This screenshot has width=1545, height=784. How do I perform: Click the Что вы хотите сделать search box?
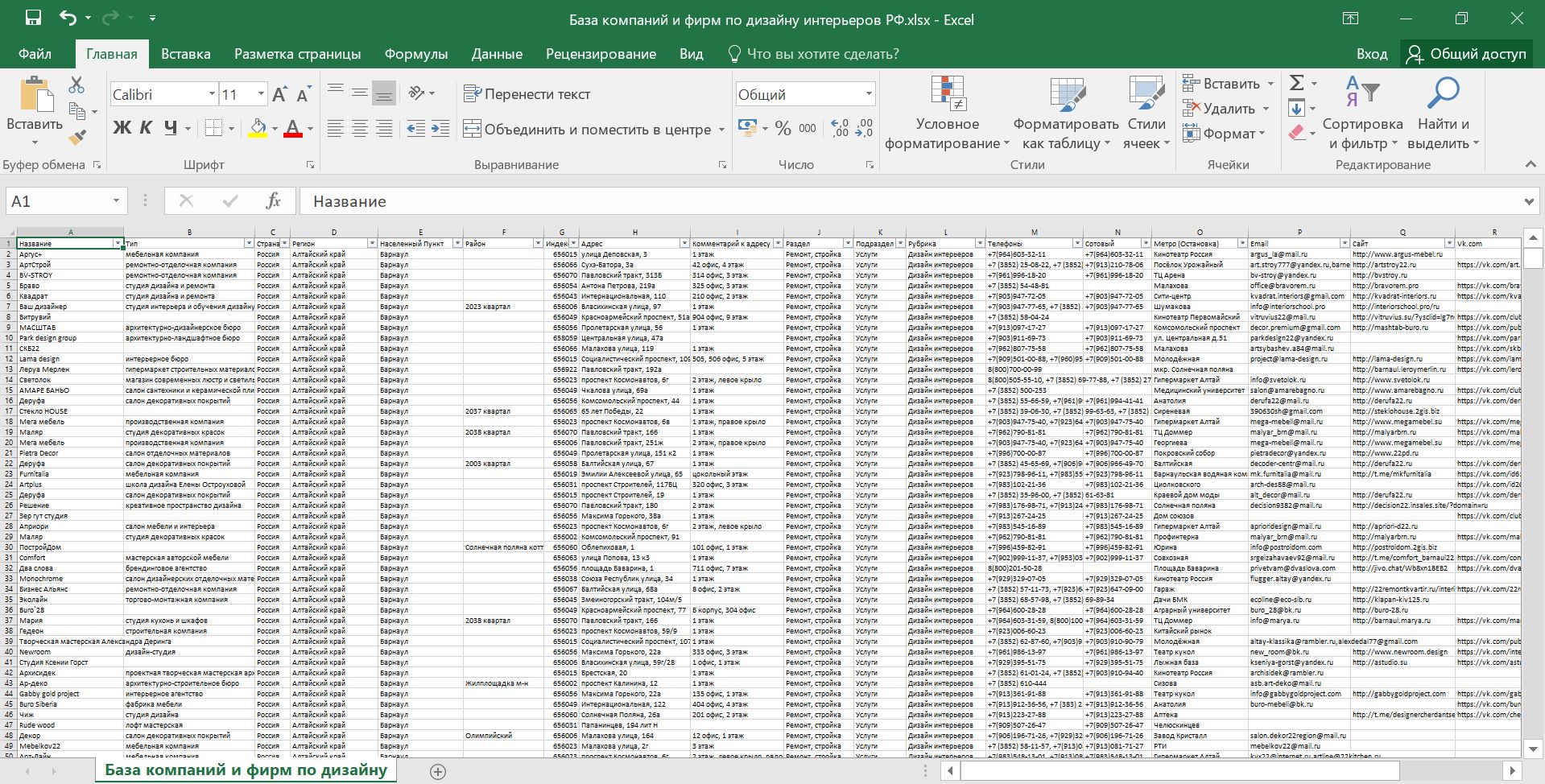point(813,54)
